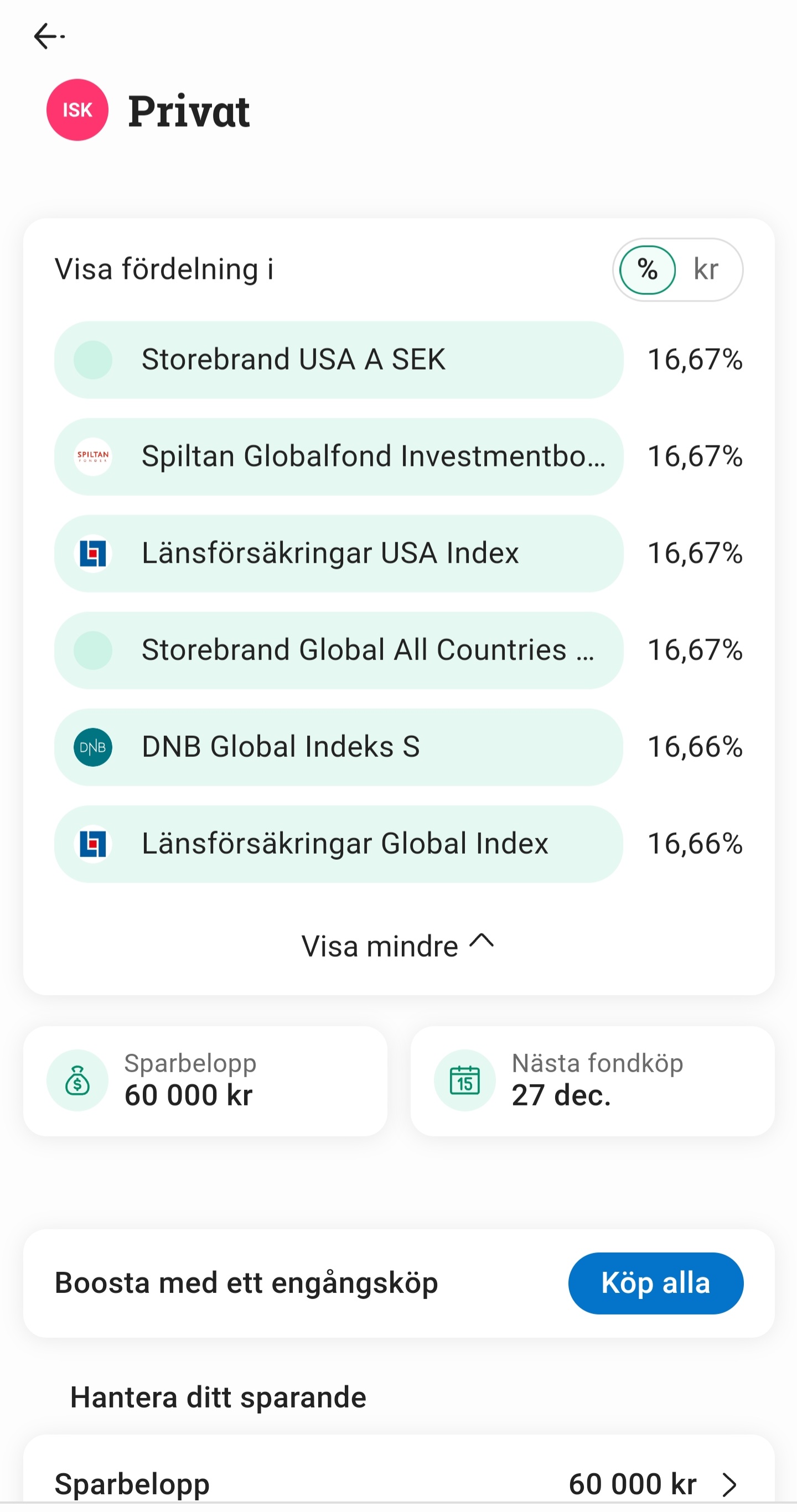Tap the back arrow icon
Screen dimensions: 797x1512
pyautogui.click(x=48, y=37)
